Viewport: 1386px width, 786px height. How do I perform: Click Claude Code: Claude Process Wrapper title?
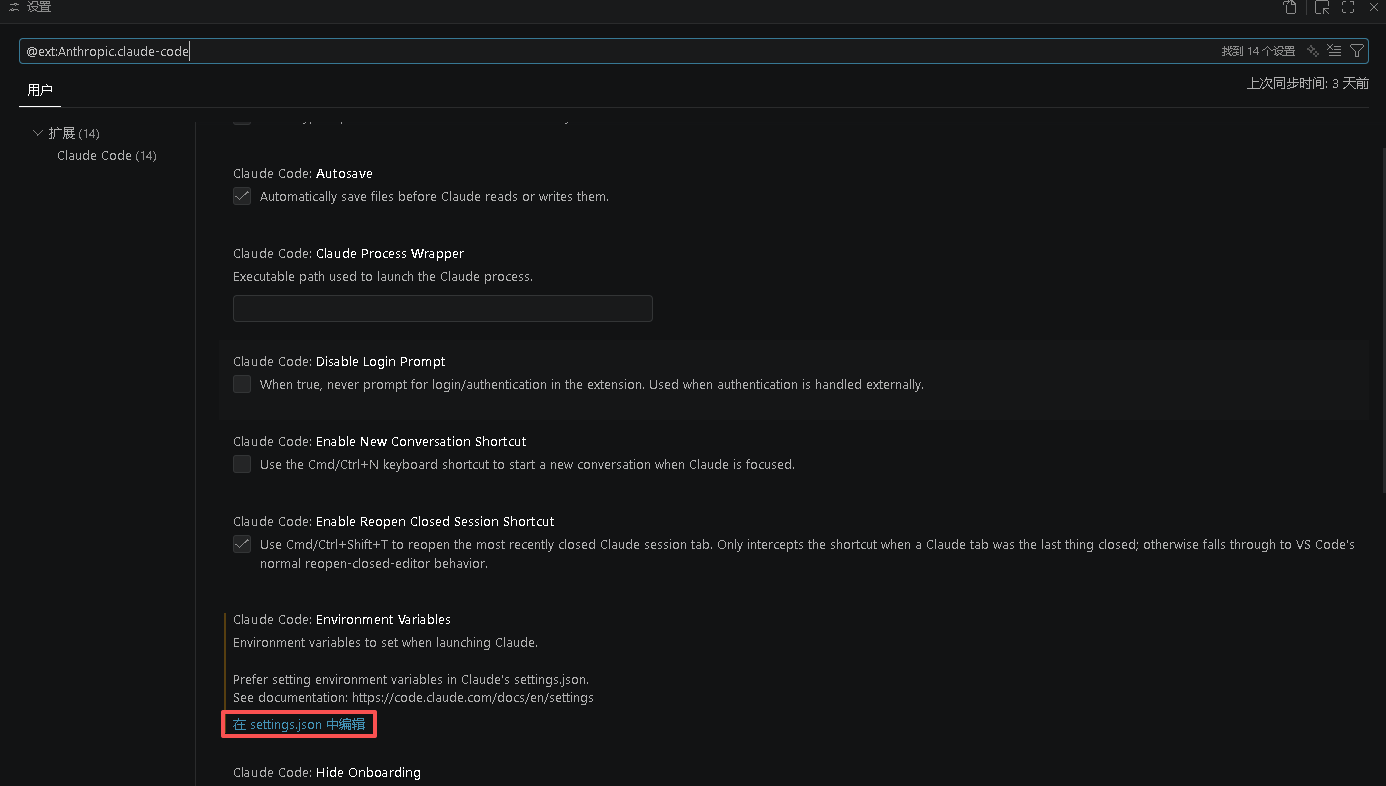349,254
